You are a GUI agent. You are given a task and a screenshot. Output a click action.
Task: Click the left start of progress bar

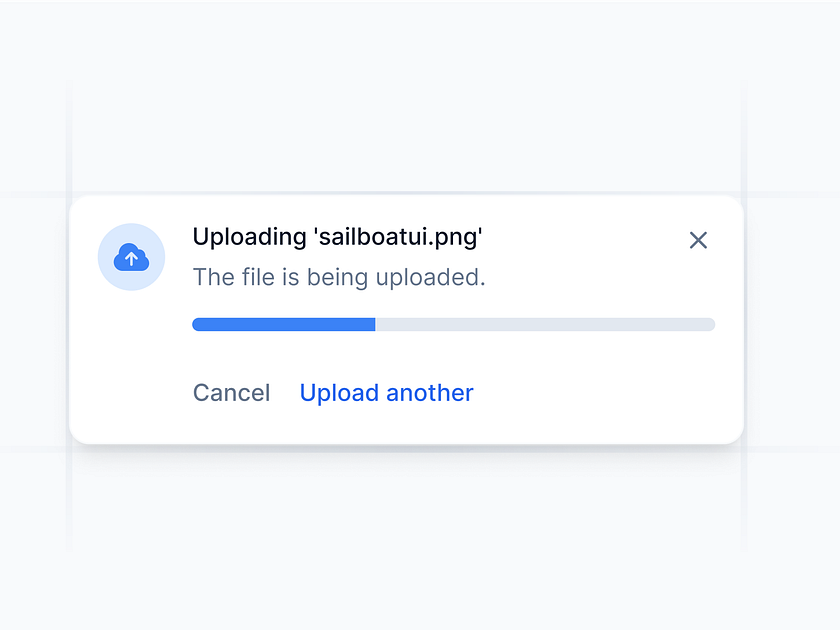click(x=197, y=324)
